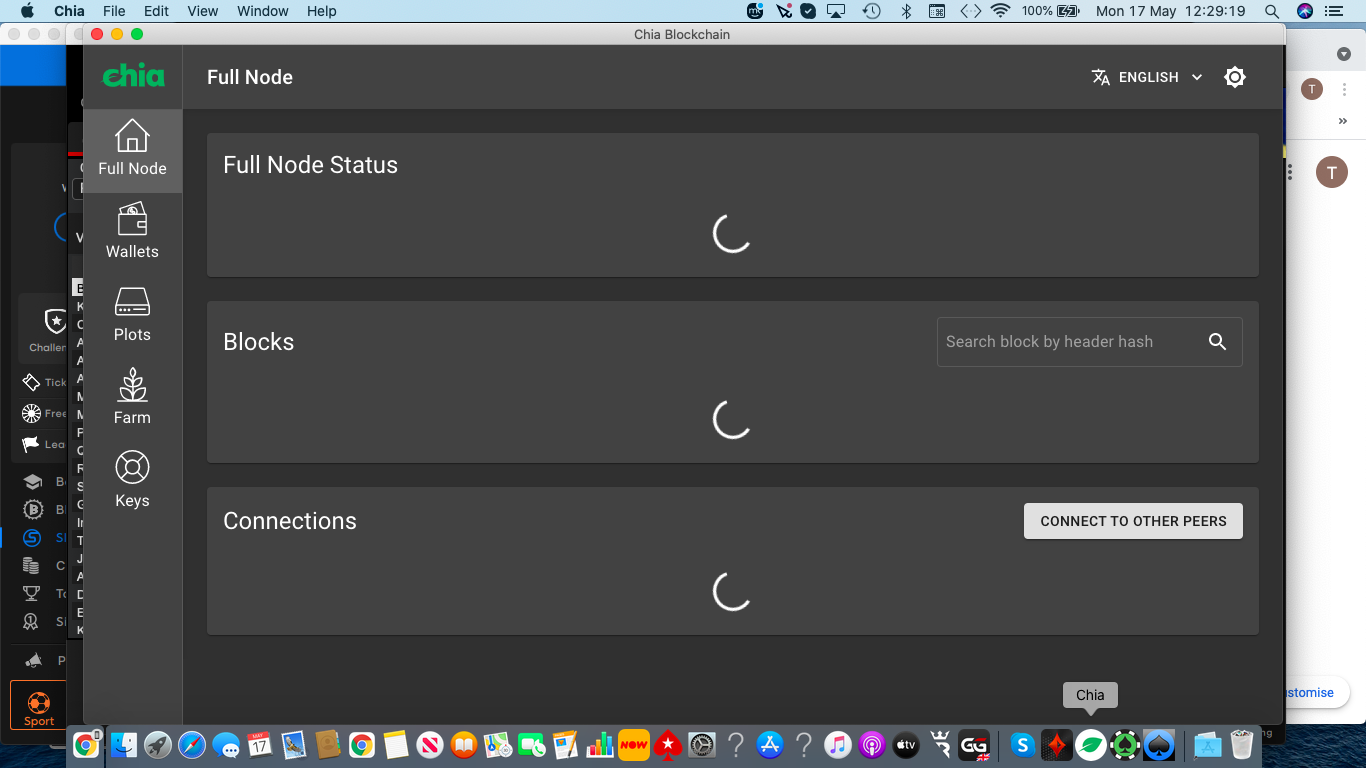Open Spotlight search in menu bar
Image resolution: width=1366 pixels, height=768 pixels.
pos(1272,11)
